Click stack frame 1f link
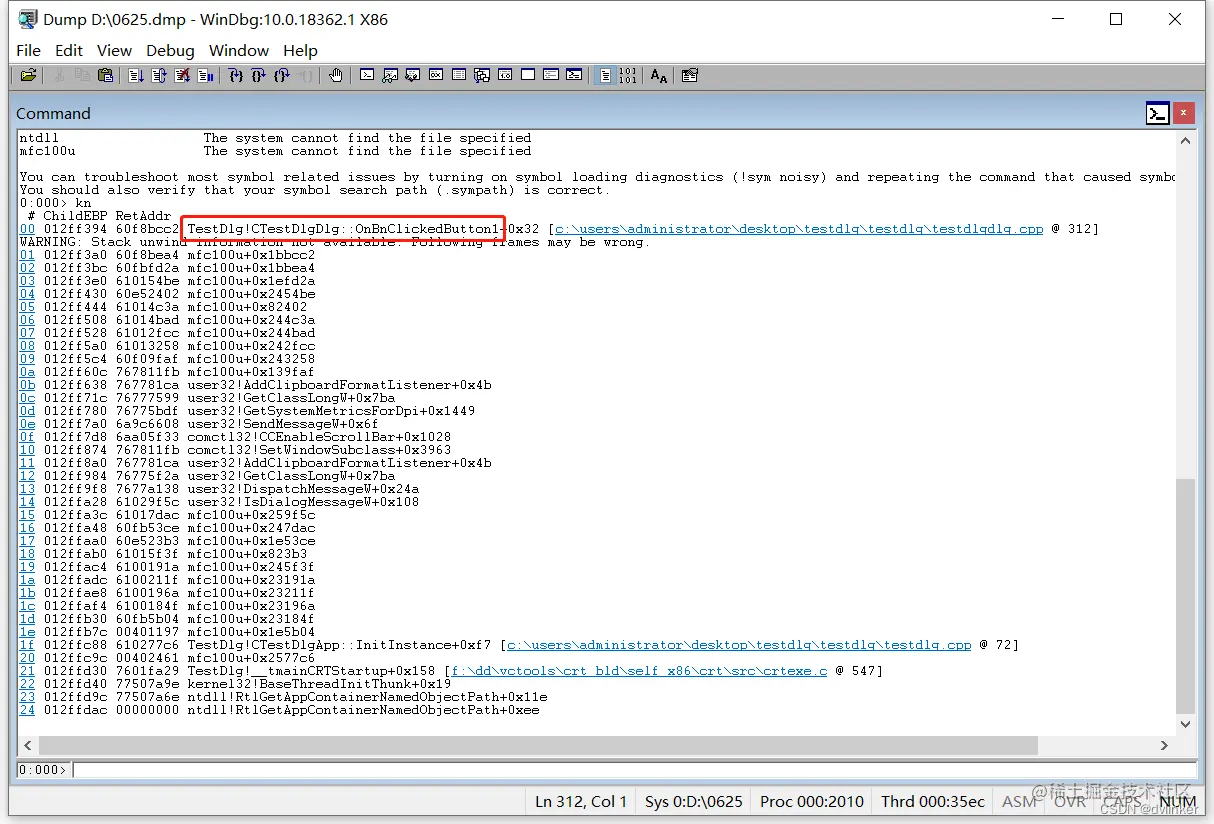The height and width of the screenshot is (824, 1214). pyautogui.click(x=27, y=645)
